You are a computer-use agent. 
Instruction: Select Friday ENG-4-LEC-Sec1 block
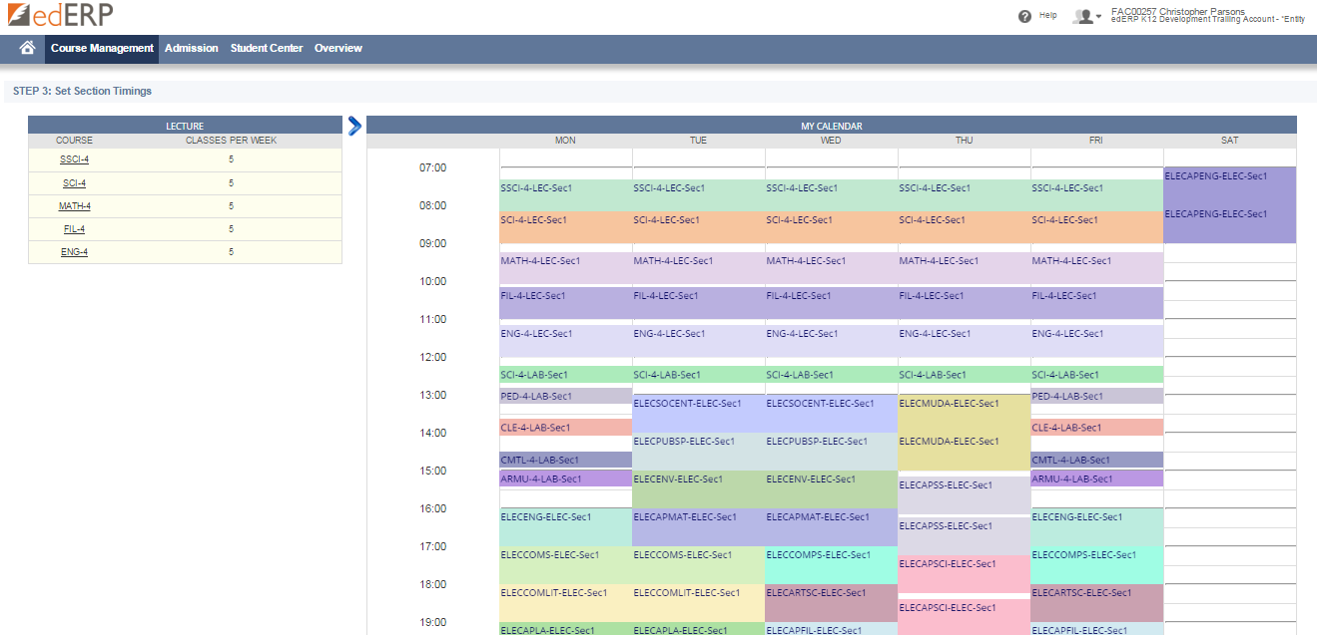(1098, 341)
